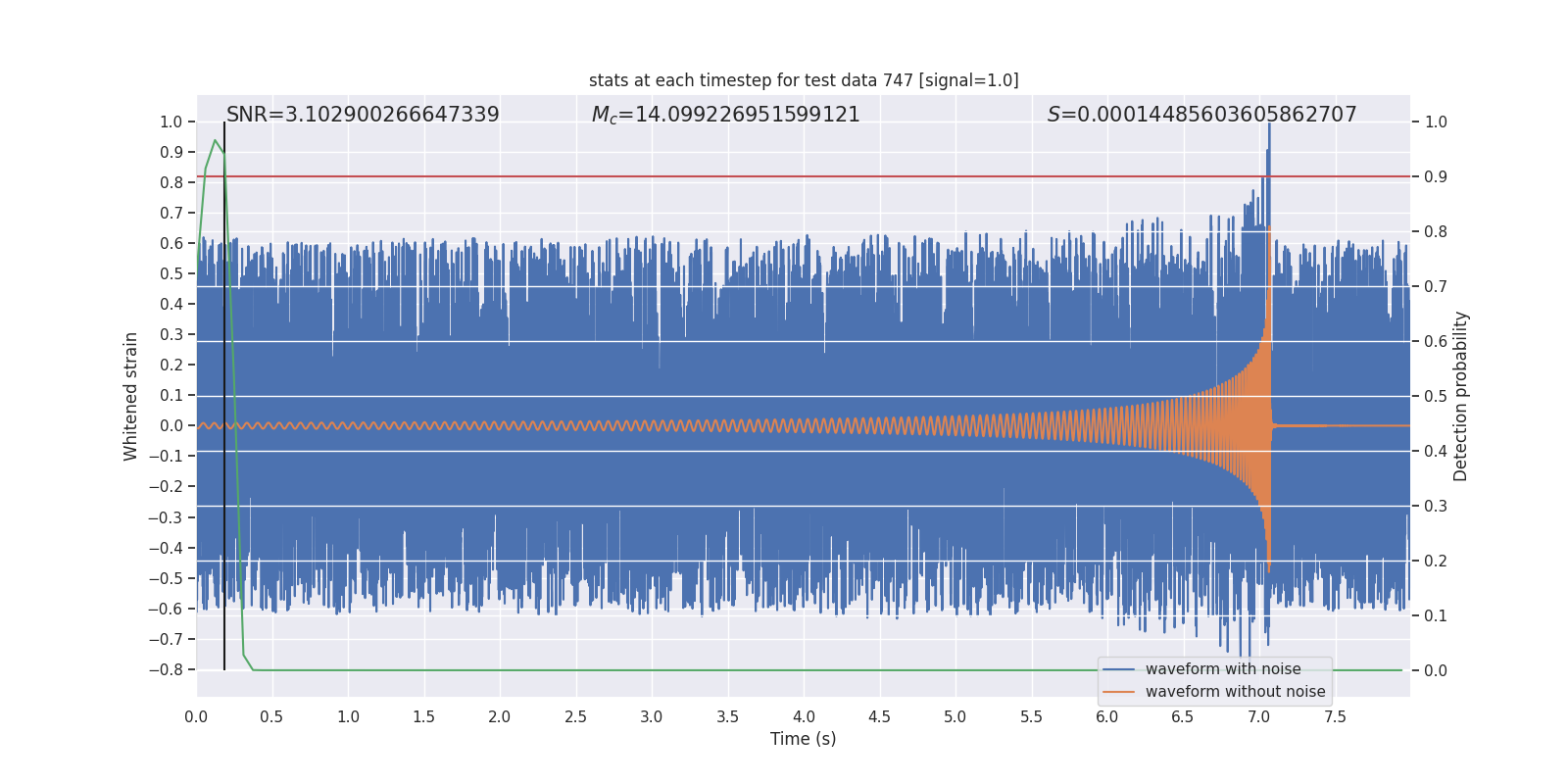Screen dimensions: 1568x784
Task: Click the orange waveform merger peak
Action: coord(1269,227)
